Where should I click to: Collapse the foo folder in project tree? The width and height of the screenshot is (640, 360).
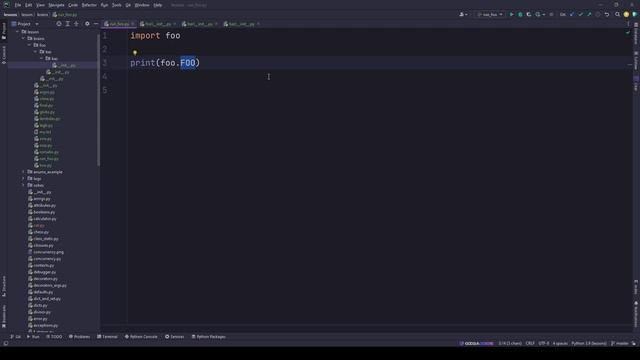29,45
